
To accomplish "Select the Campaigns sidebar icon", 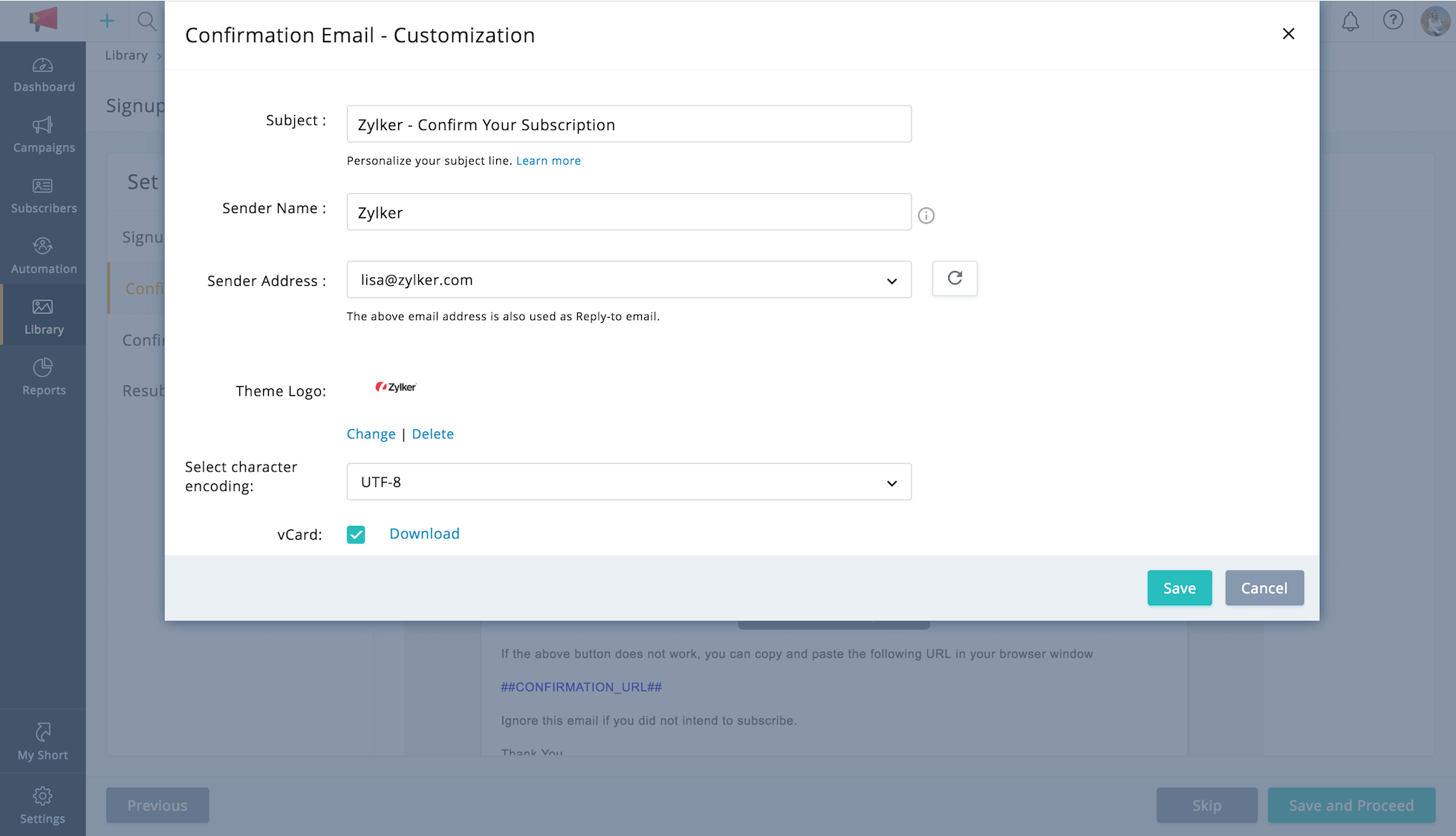I will click(42, 135).
